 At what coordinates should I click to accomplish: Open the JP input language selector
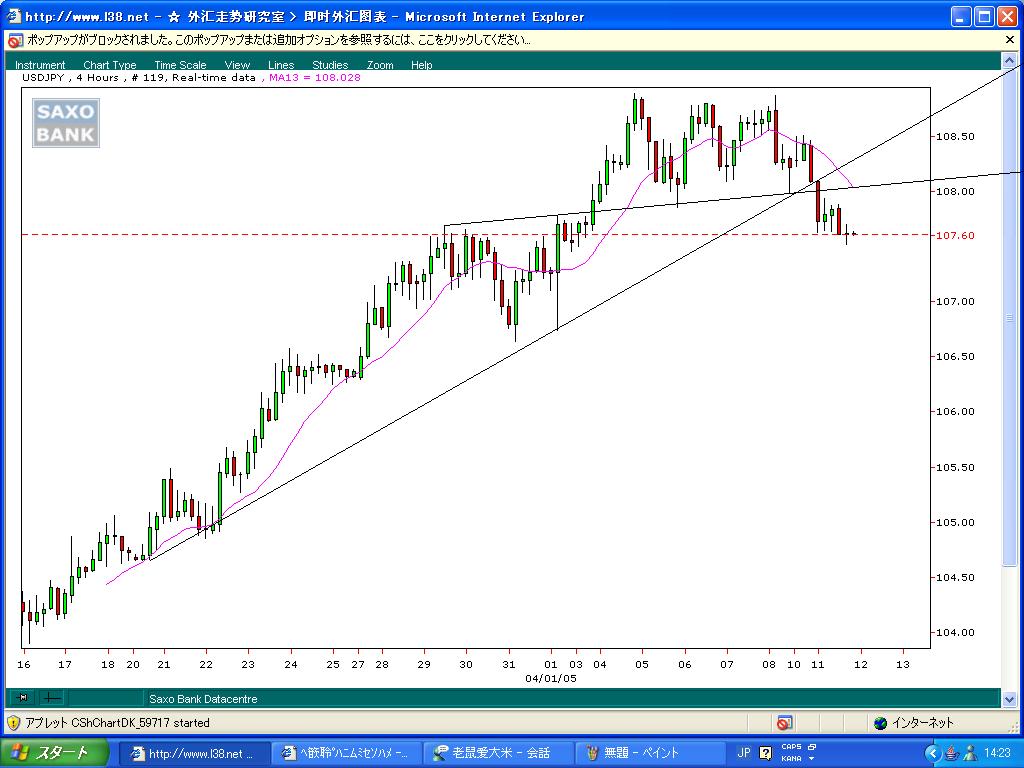click(x=744, y=752)
